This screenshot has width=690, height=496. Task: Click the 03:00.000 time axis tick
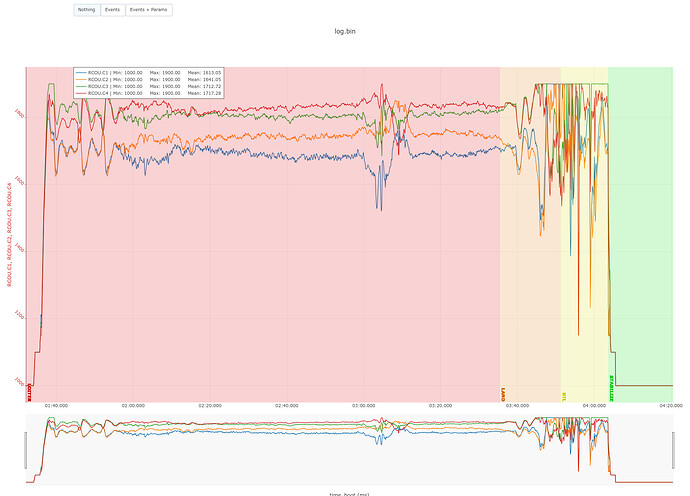[363, 406]
